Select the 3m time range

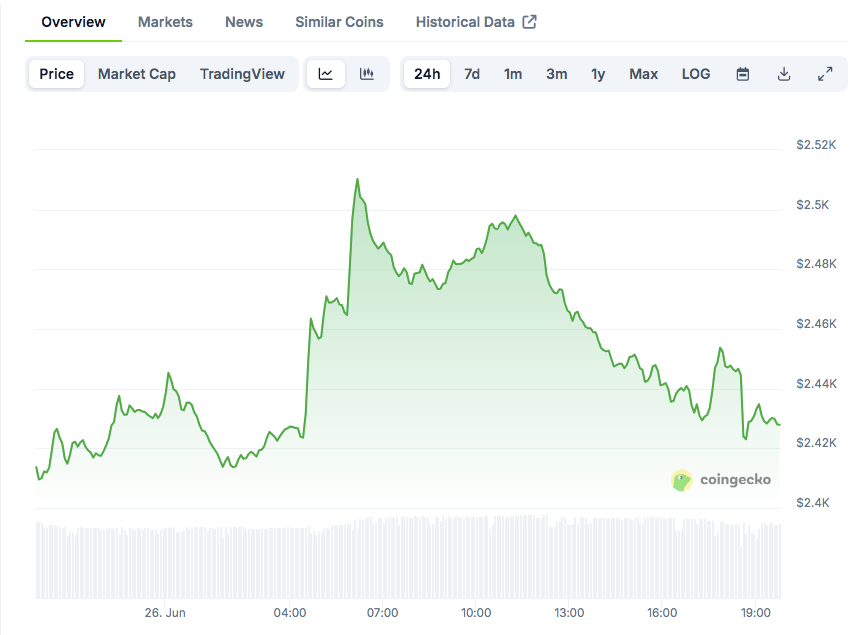click(x=557, y=74)
